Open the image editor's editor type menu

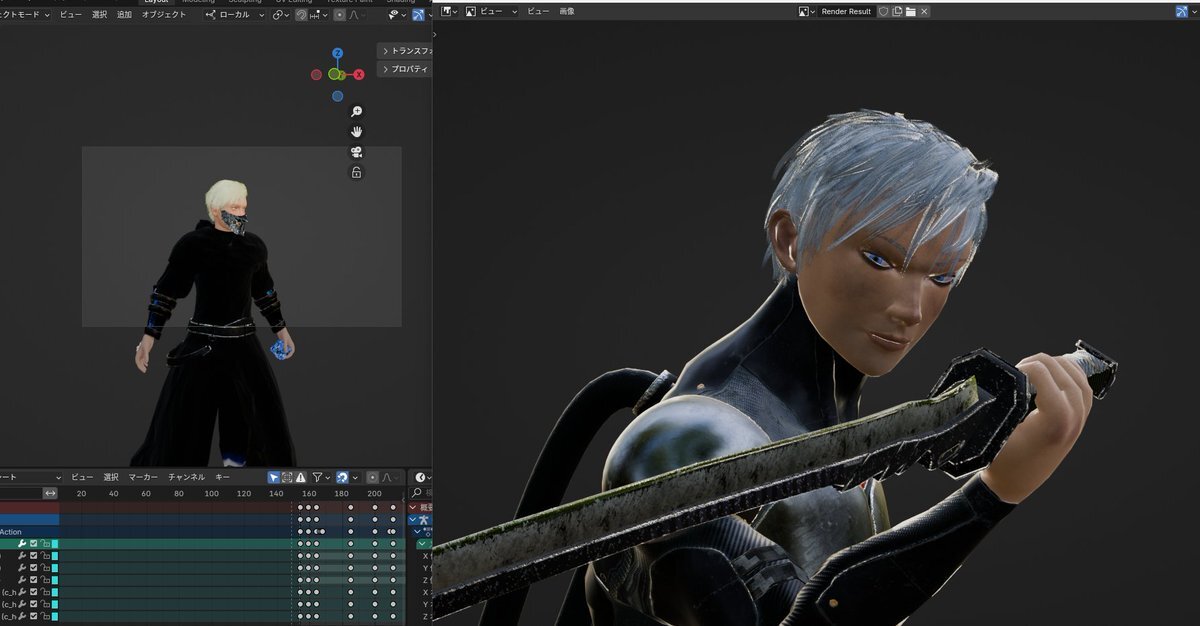tap(449, 11)
